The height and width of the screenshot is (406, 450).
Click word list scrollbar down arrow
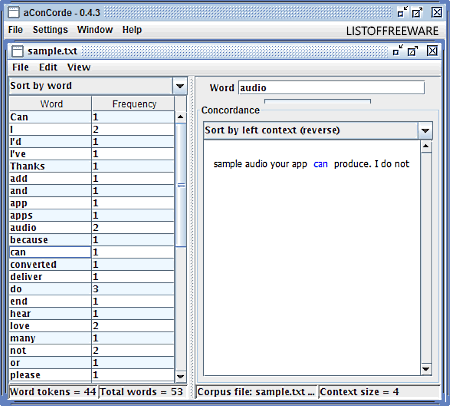coord(180,376)
